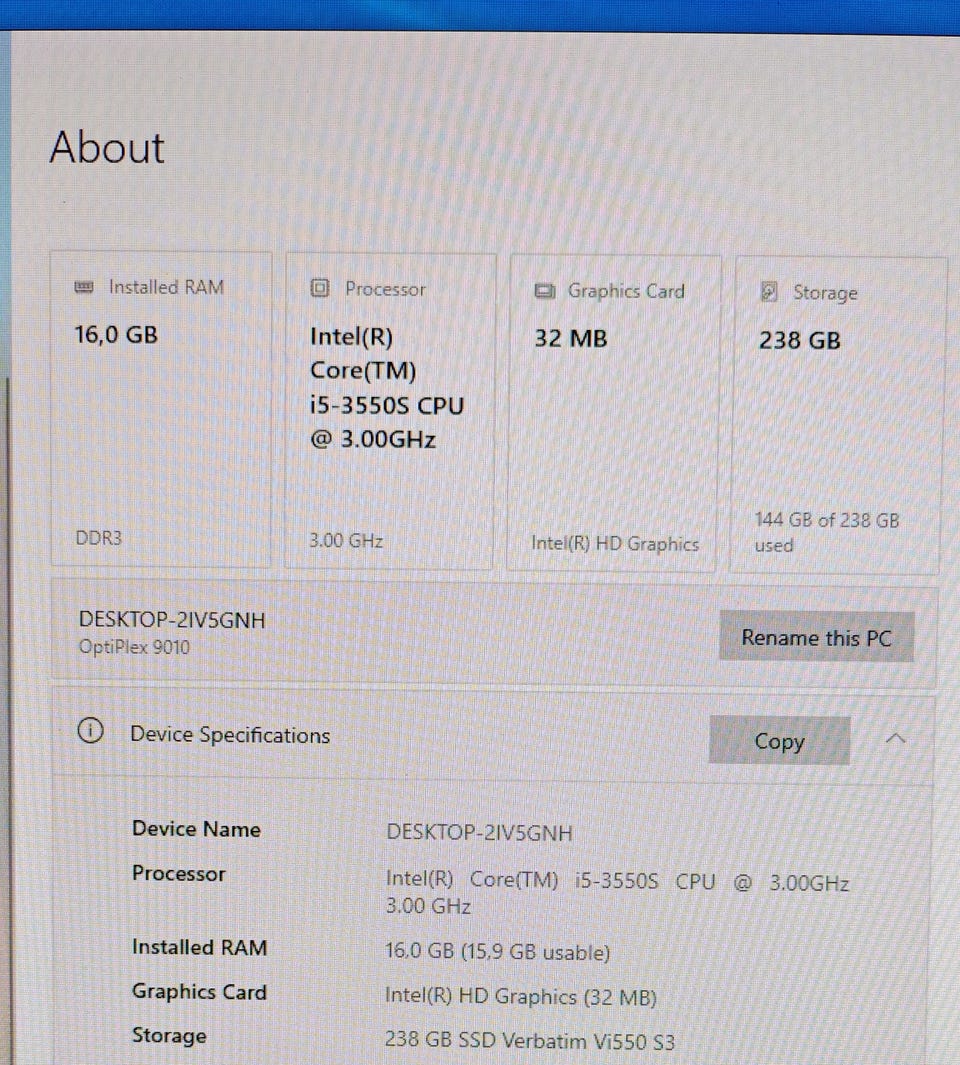Image resolution: width=960 pixels, height=1065 pixels.
Task: Click the OptiPlex 9010 model name
Action: [135, 647]
